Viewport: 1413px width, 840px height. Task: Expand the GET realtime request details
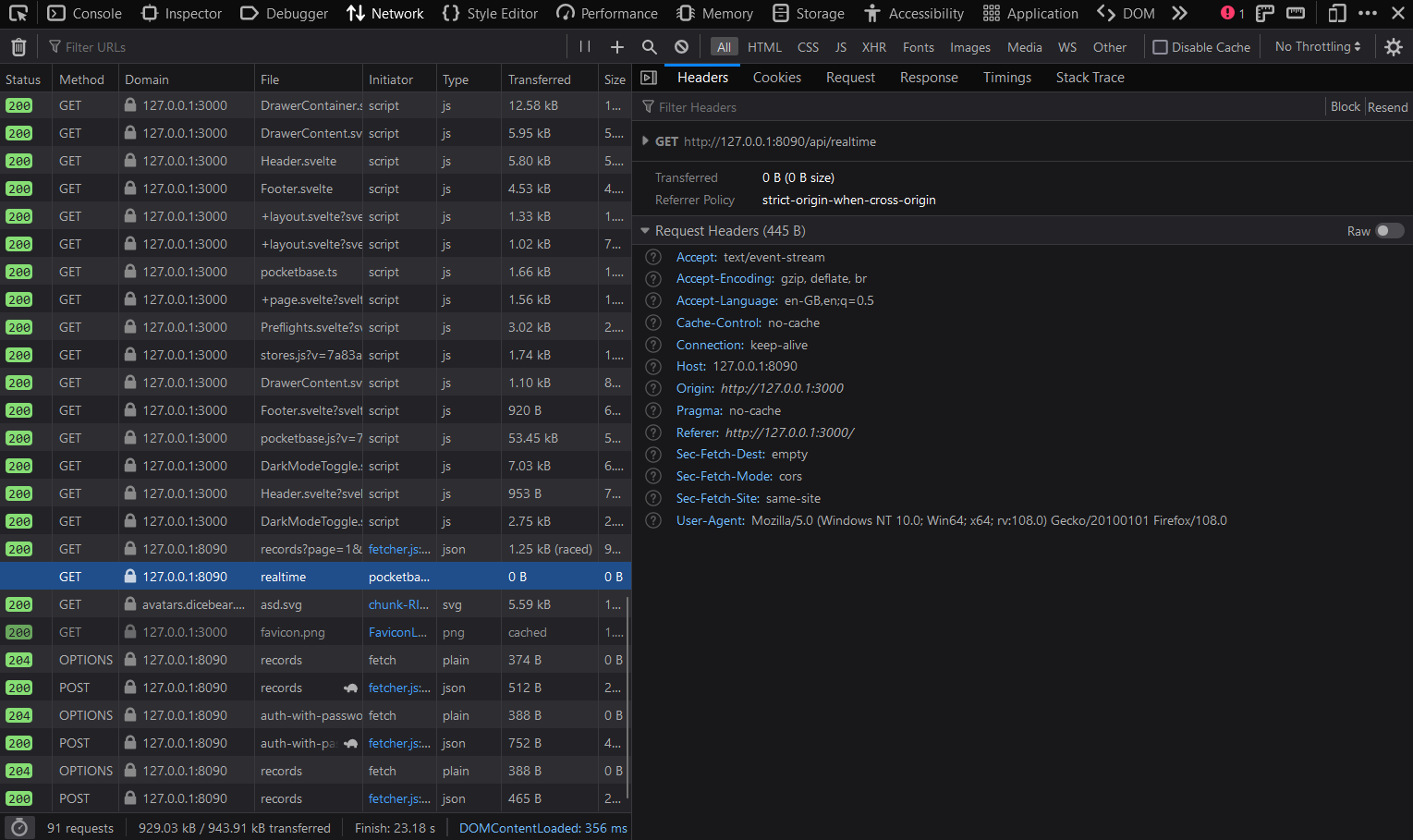click(645, 141)
